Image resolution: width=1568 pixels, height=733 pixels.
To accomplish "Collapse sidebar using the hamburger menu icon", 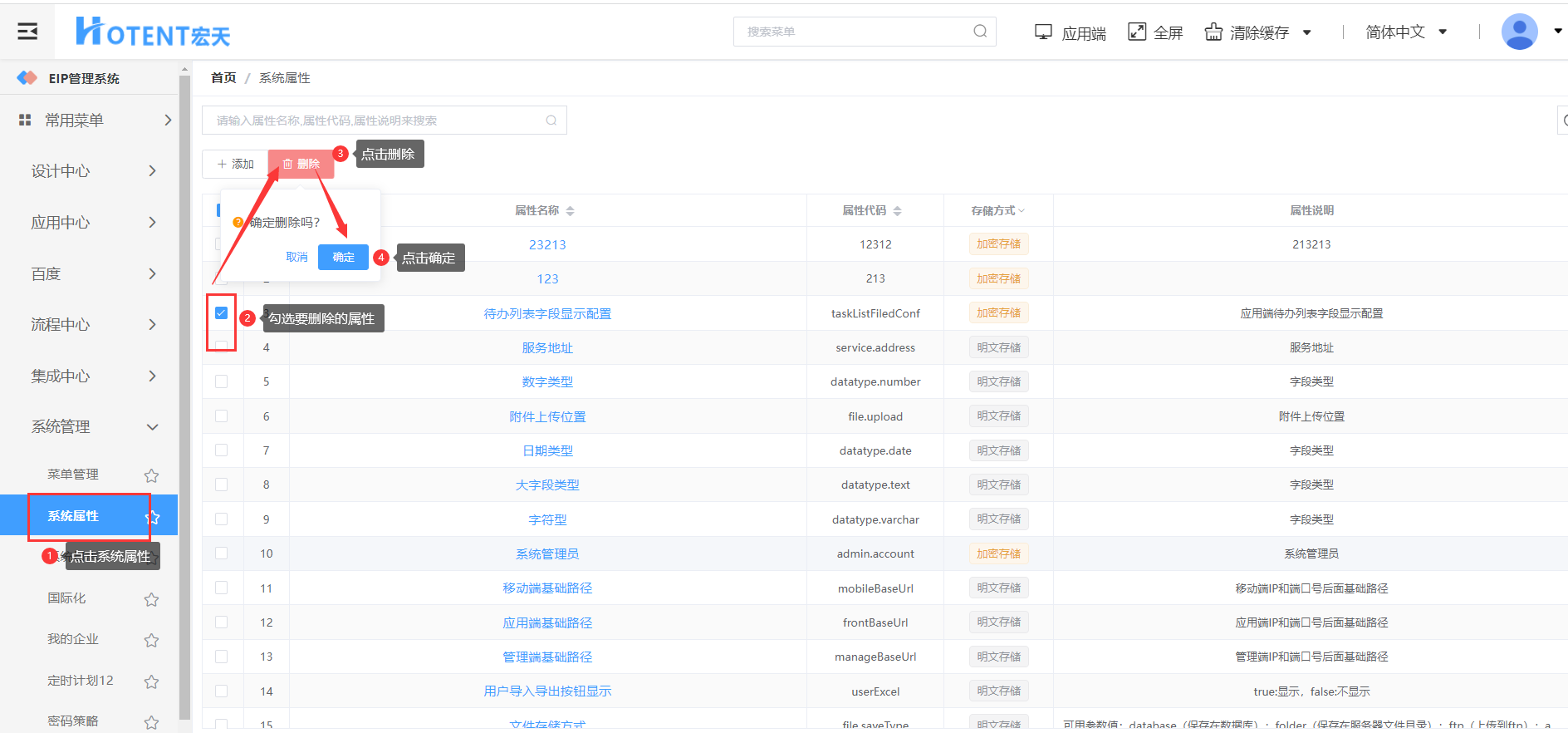I will 27,32.
